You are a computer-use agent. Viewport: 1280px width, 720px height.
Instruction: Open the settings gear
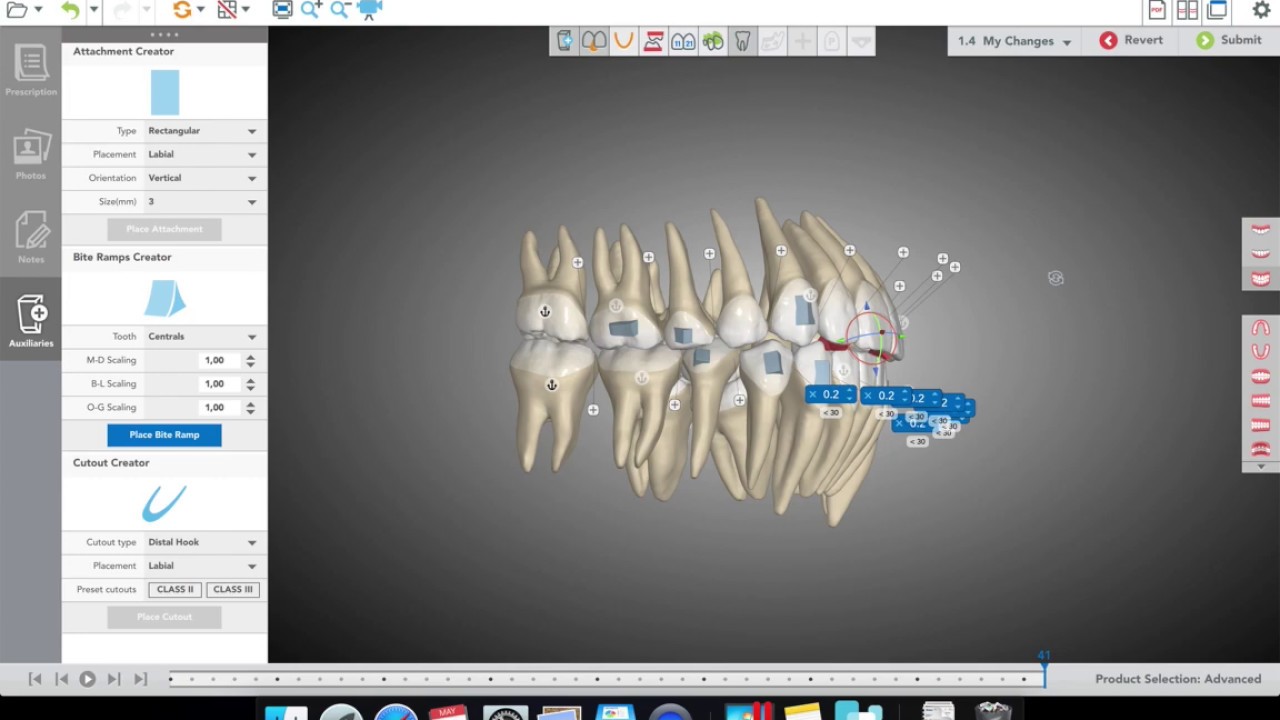(x=1261, y=10)
